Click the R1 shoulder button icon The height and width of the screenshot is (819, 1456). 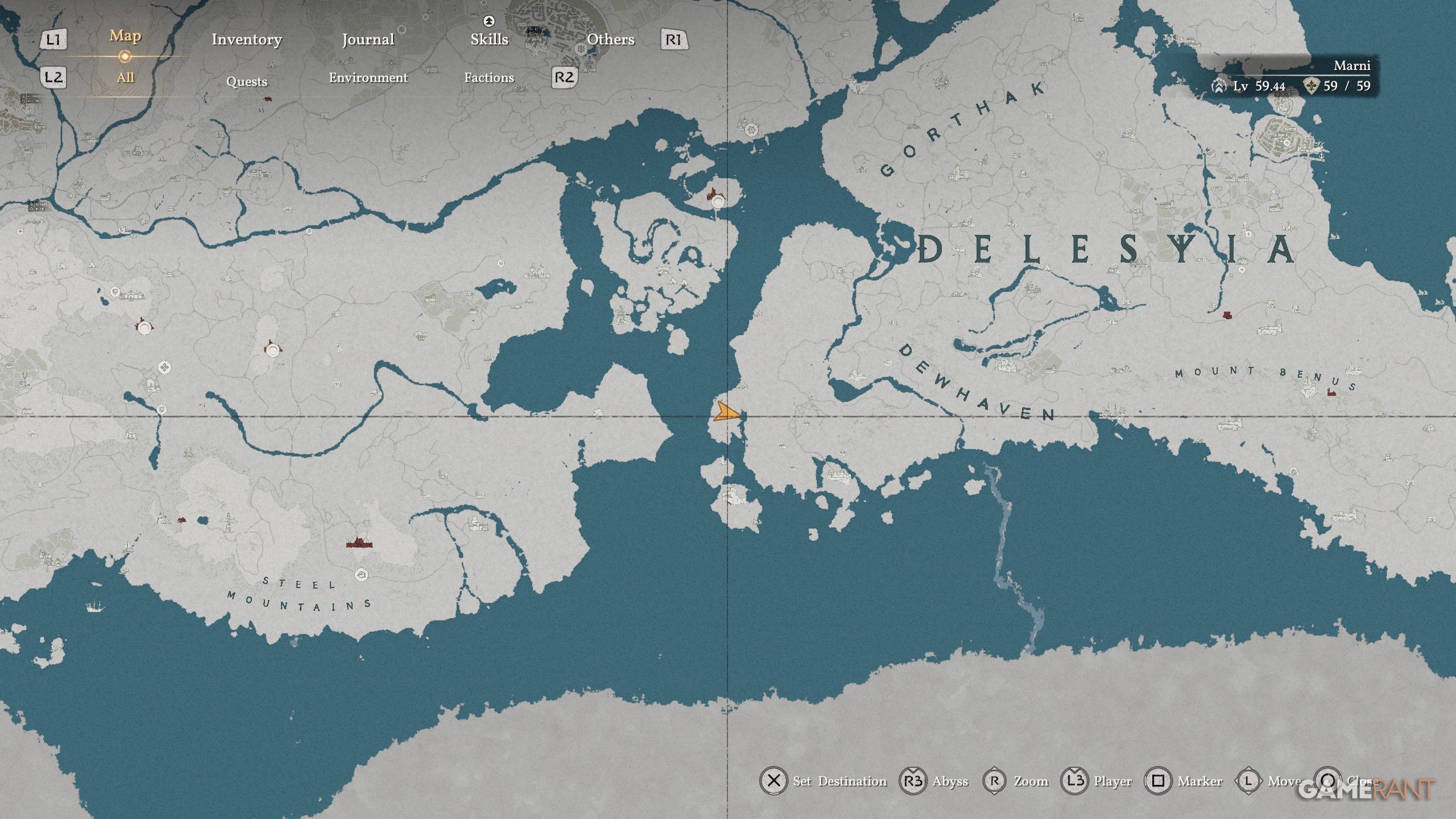click(x=673, y=40)
